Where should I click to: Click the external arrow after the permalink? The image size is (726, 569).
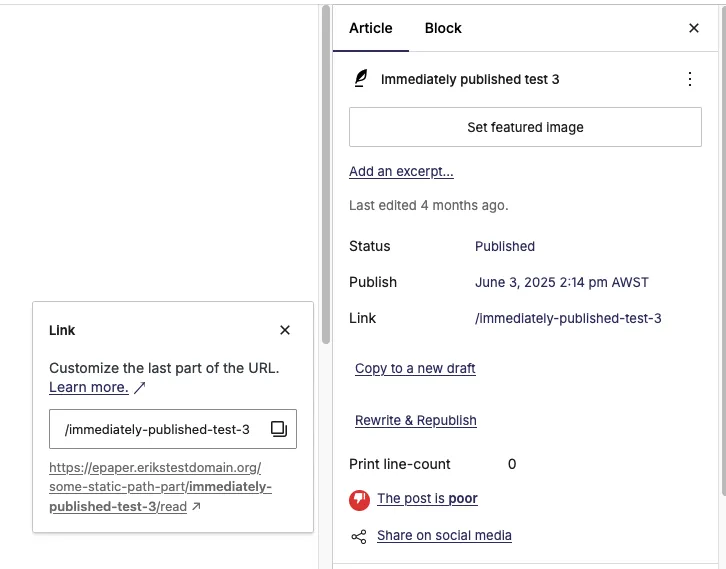point(196,506)
